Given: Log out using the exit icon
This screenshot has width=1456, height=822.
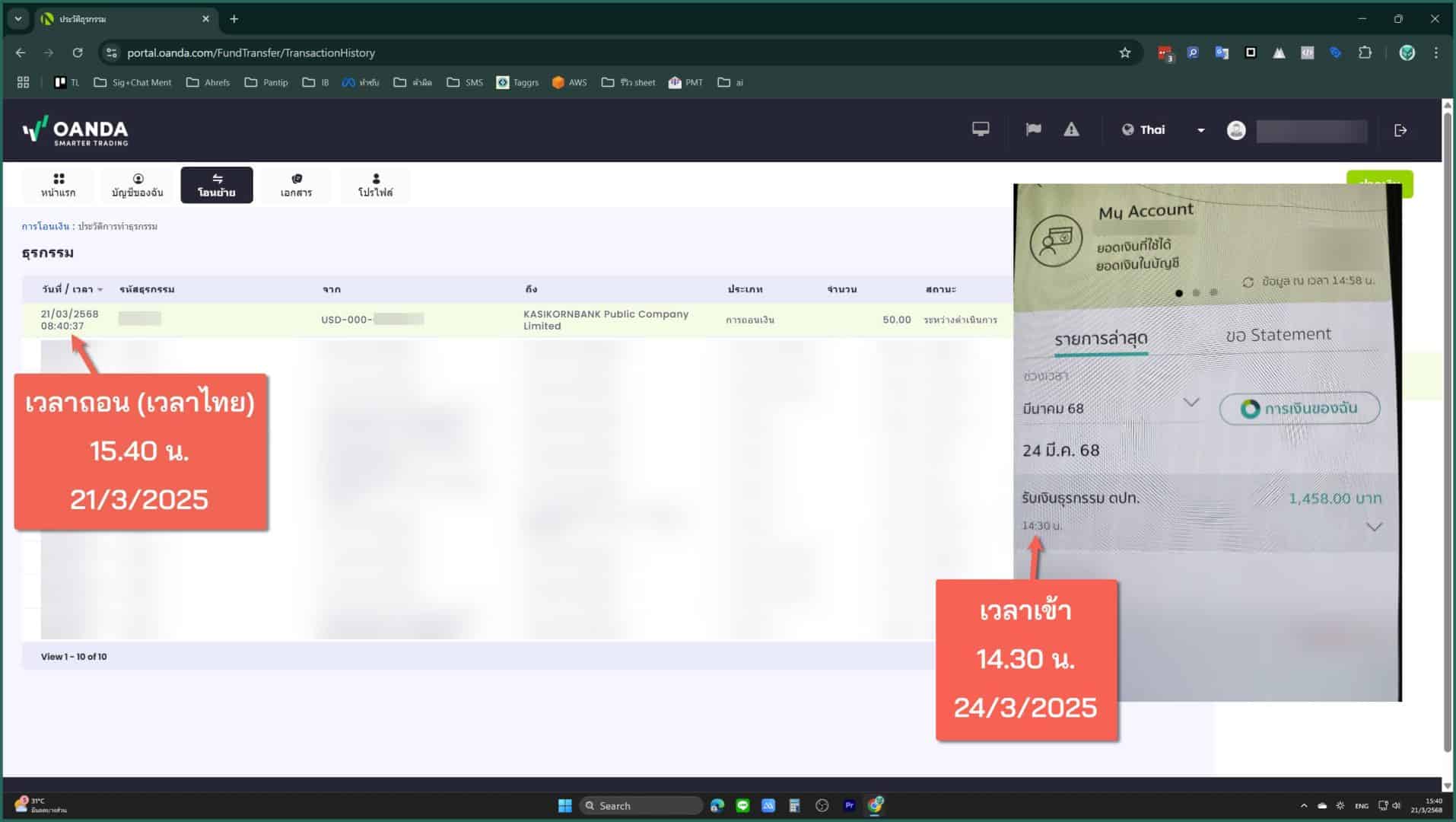Looking at the screenshot, I should coord(1400,130).
